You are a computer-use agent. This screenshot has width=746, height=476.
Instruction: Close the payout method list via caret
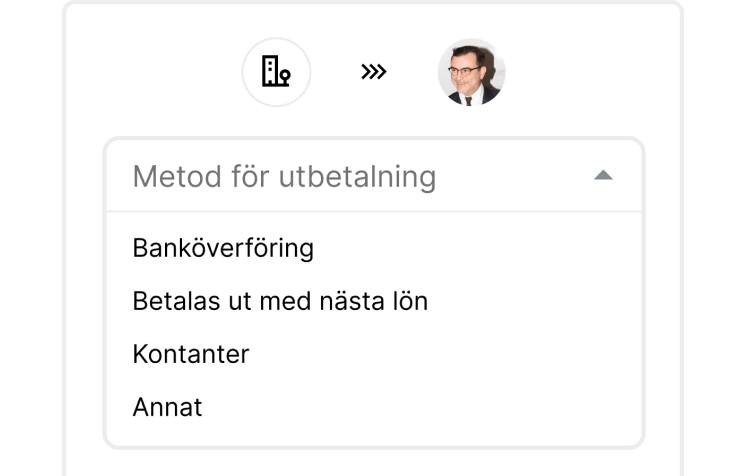[x=602, y=176]
